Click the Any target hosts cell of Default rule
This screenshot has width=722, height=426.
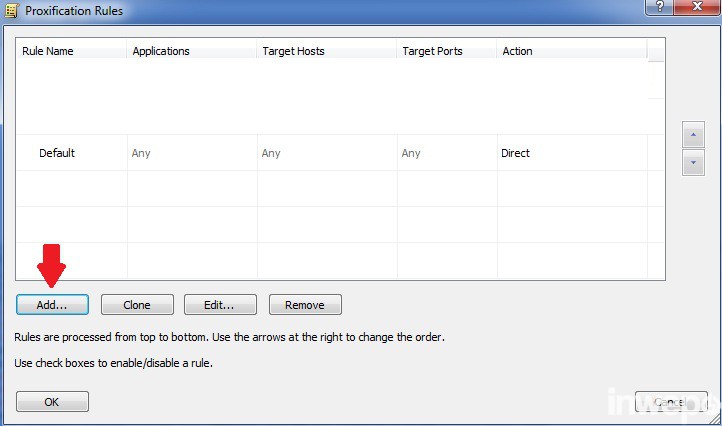(x=271, y=153)
